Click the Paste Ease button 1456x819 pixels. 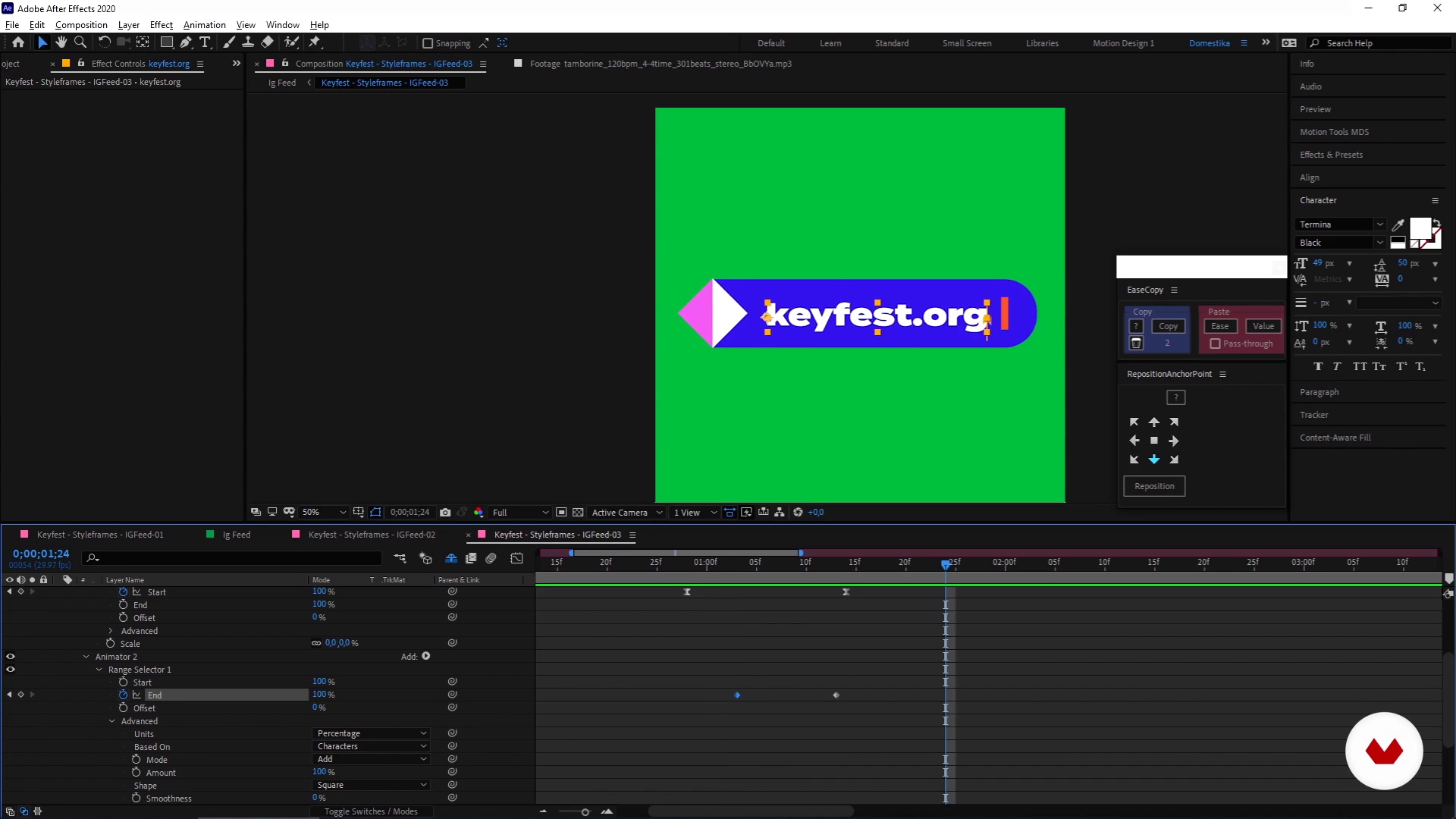(x=1220, y=326)
